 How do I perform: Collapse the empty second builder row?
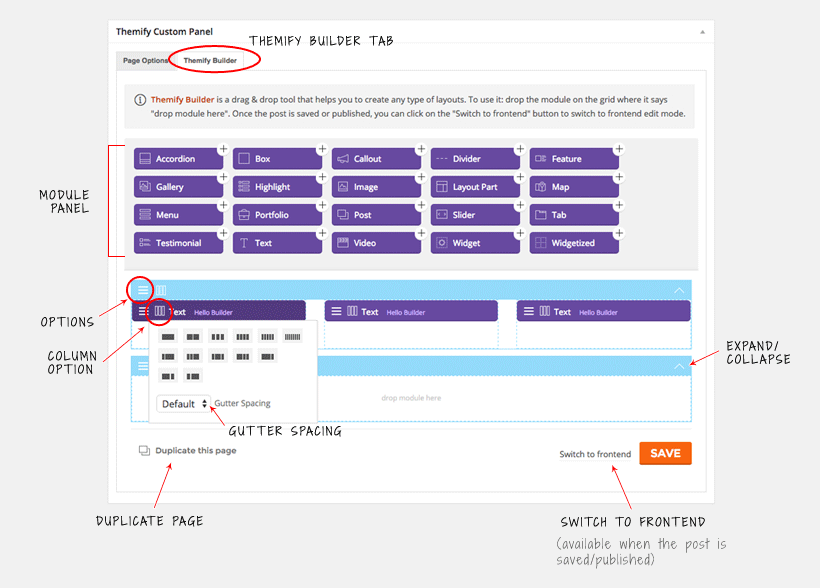coord(679,366)
